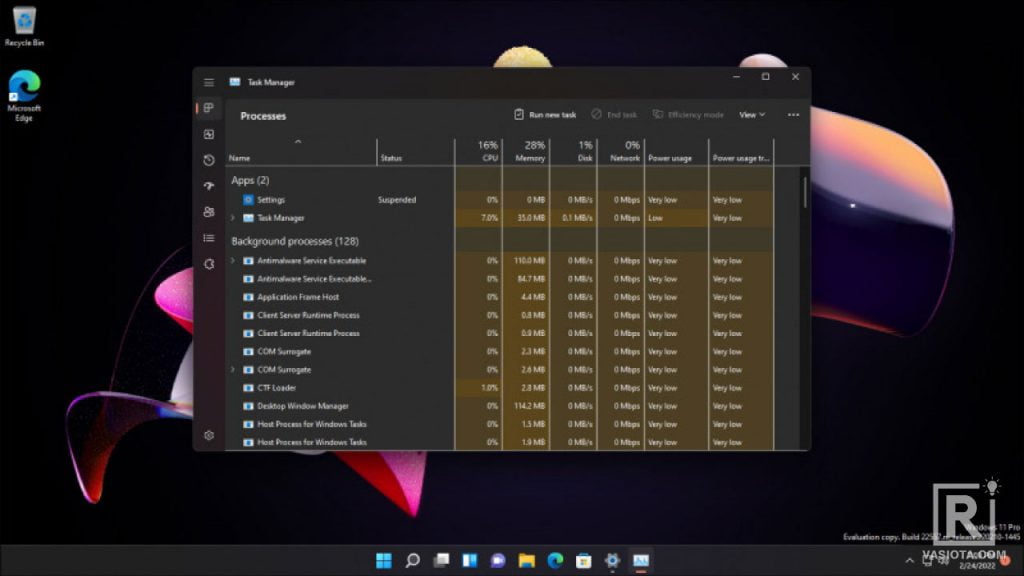Enable Efficiency mode for selected process
This screenshot has width=1024, height=576.
[692, 114]
